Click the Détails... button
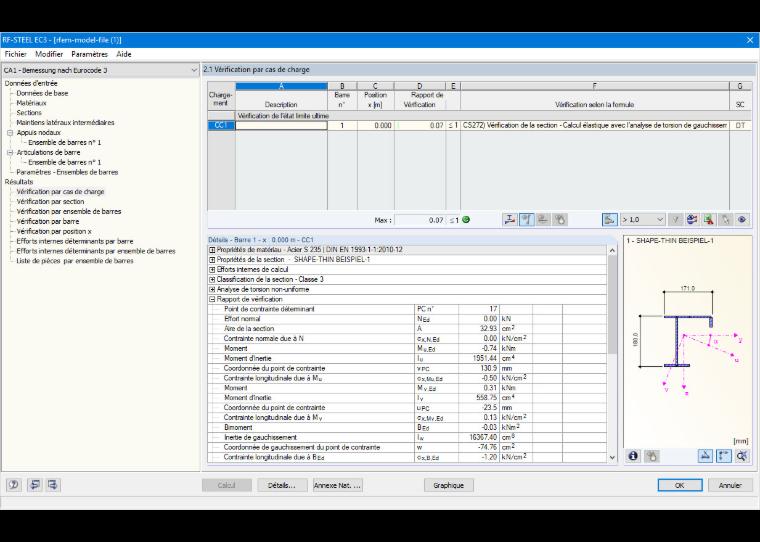760x542 pixels. click(282, 485)
